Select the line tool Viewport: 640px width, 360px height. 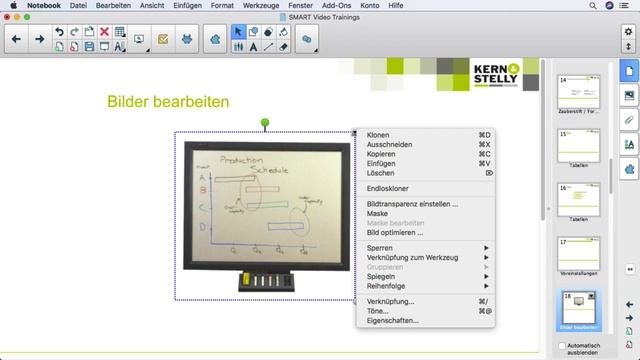pos(268,47)
